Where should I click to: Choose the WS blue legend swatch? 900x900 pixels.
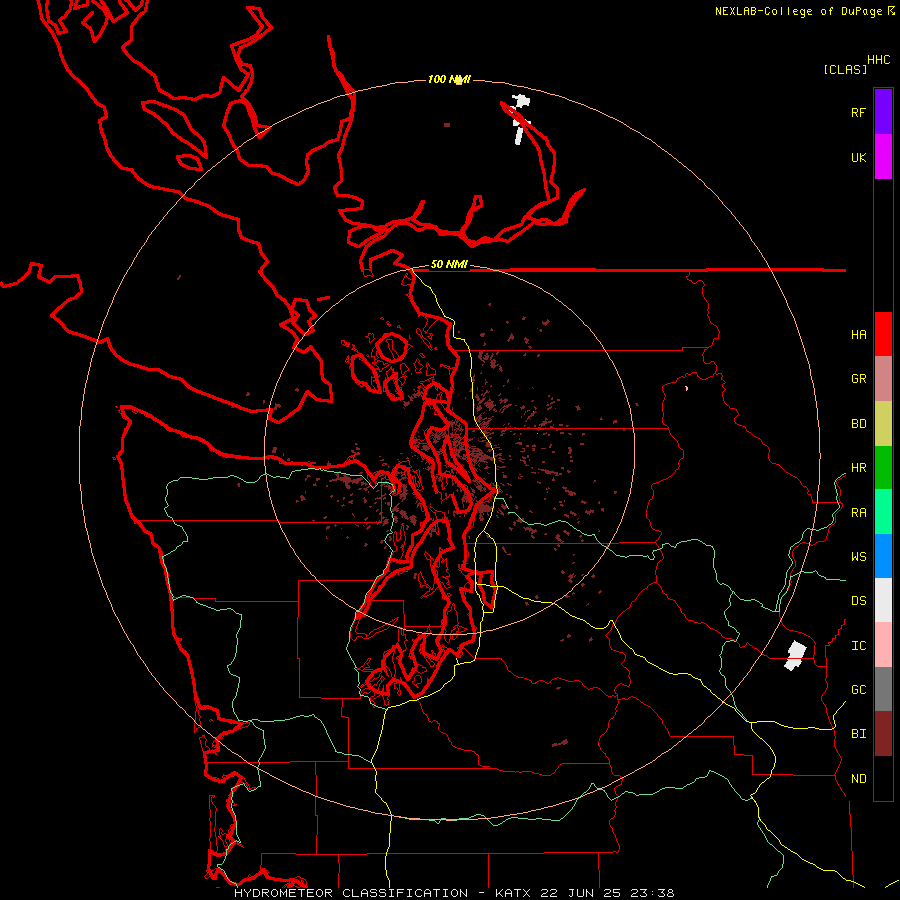pyautogui.click(x=883, y=556)
